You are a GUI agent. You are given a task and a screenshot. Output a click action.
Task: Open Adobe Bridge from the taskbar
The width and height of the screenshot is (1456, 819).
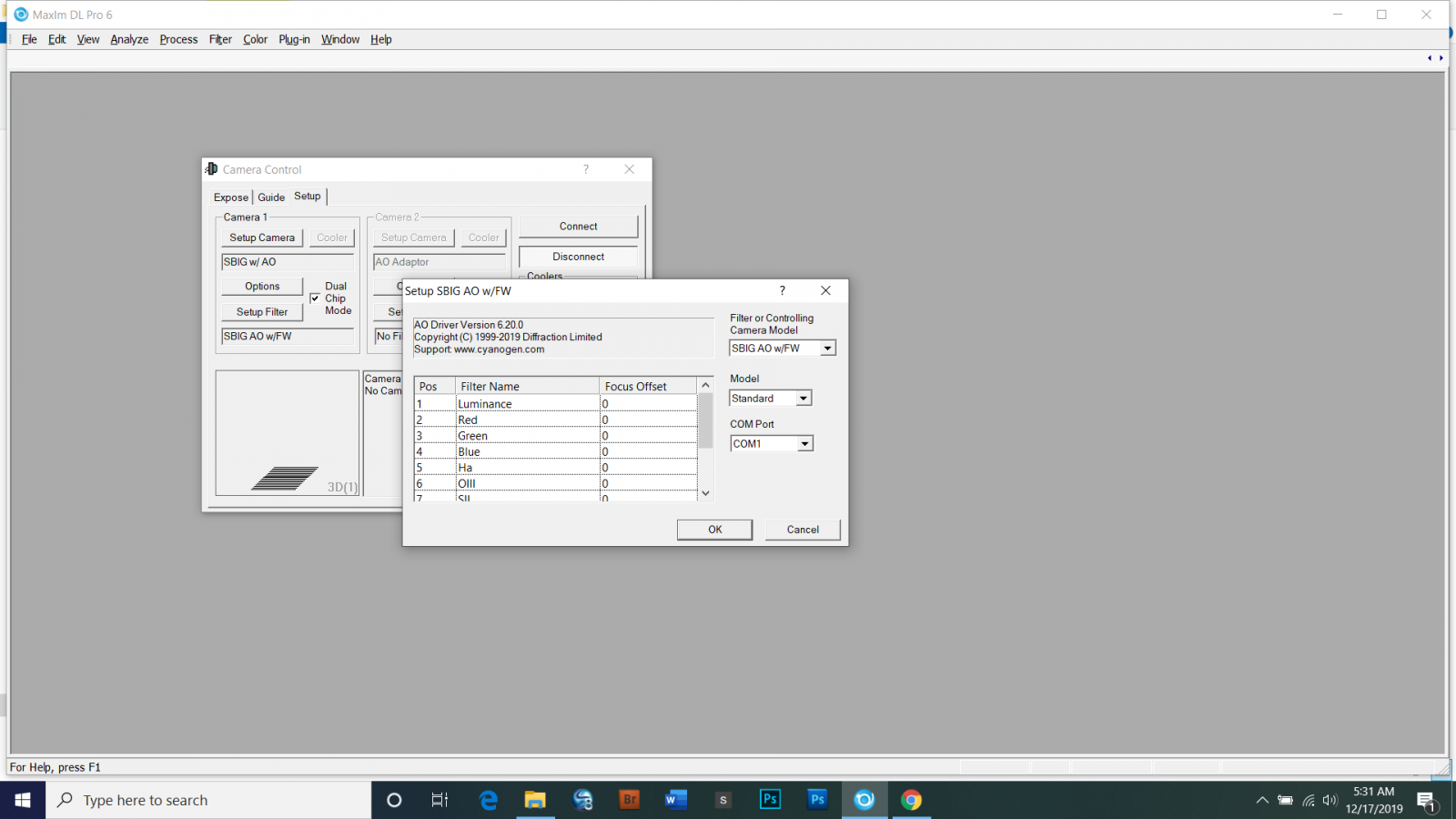[629, 800]
